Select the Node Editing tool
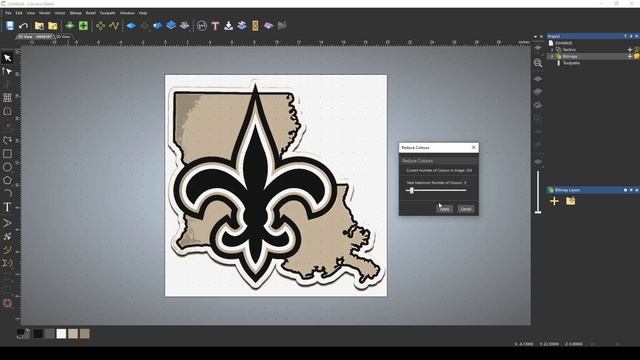 coord(7,71)
